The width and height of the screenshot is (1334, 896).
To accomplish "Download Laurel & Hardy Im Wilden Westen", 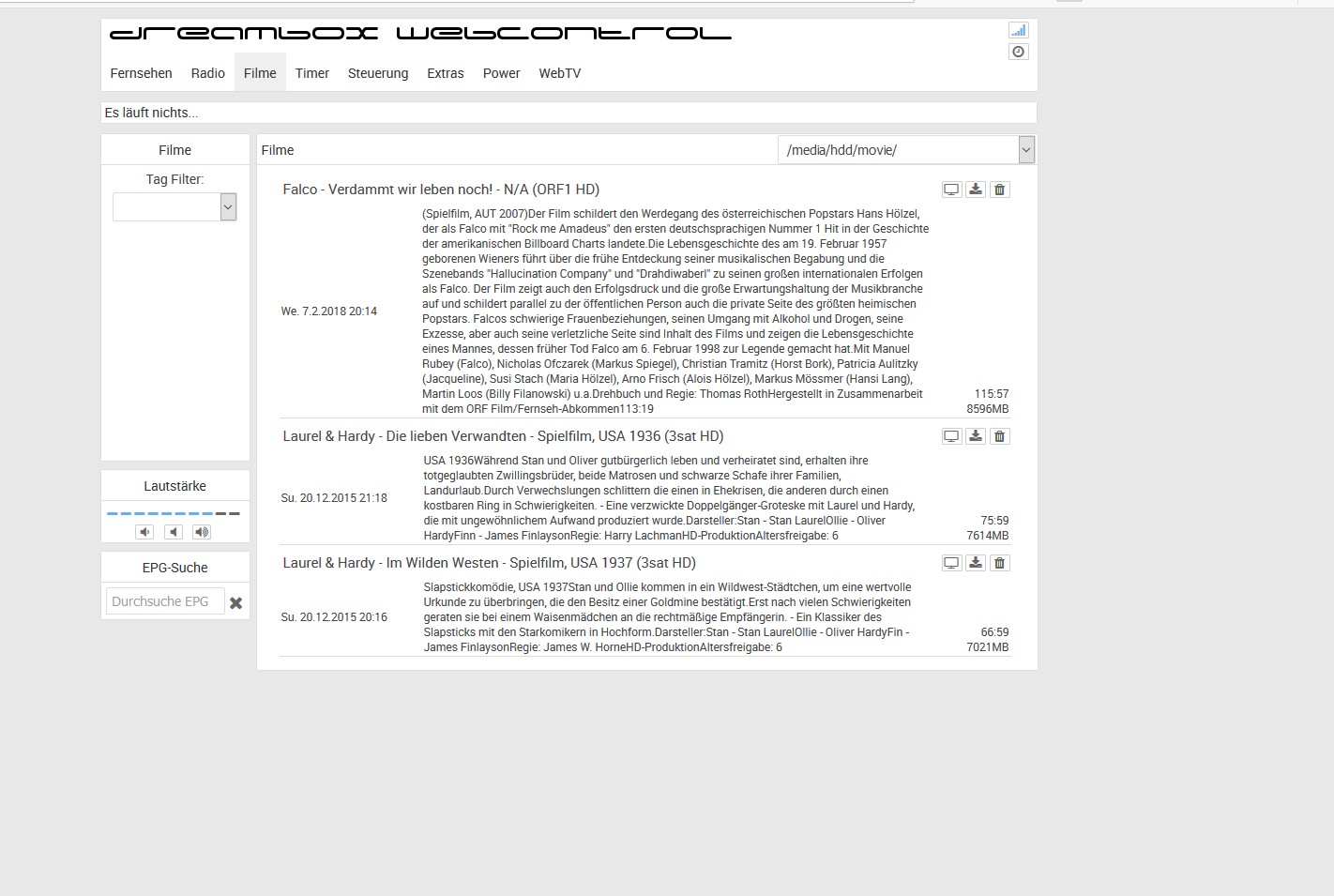I will tap(976, 563).
